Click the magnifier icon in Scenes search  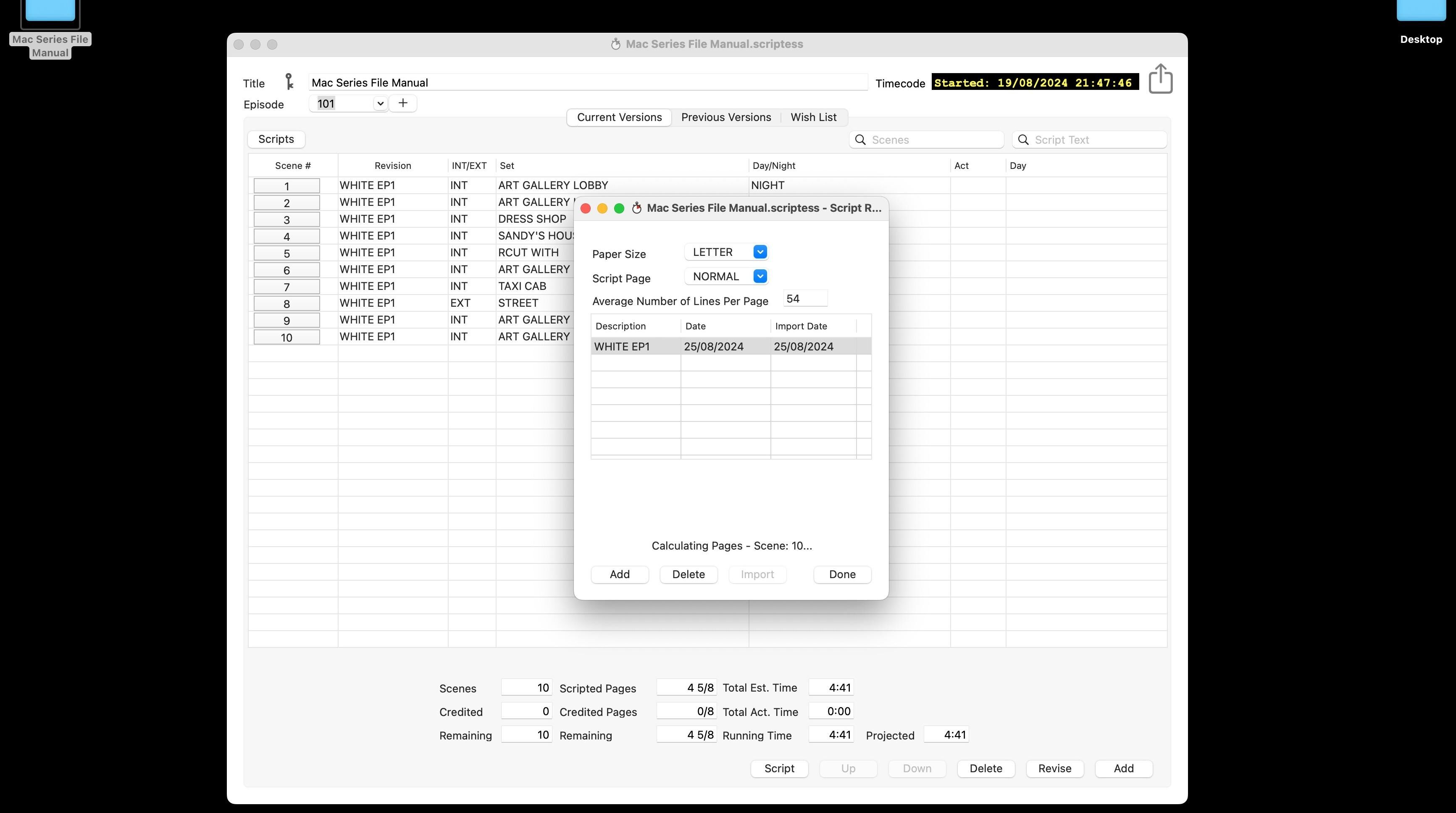pyautogui.click(x=860, y=139)
